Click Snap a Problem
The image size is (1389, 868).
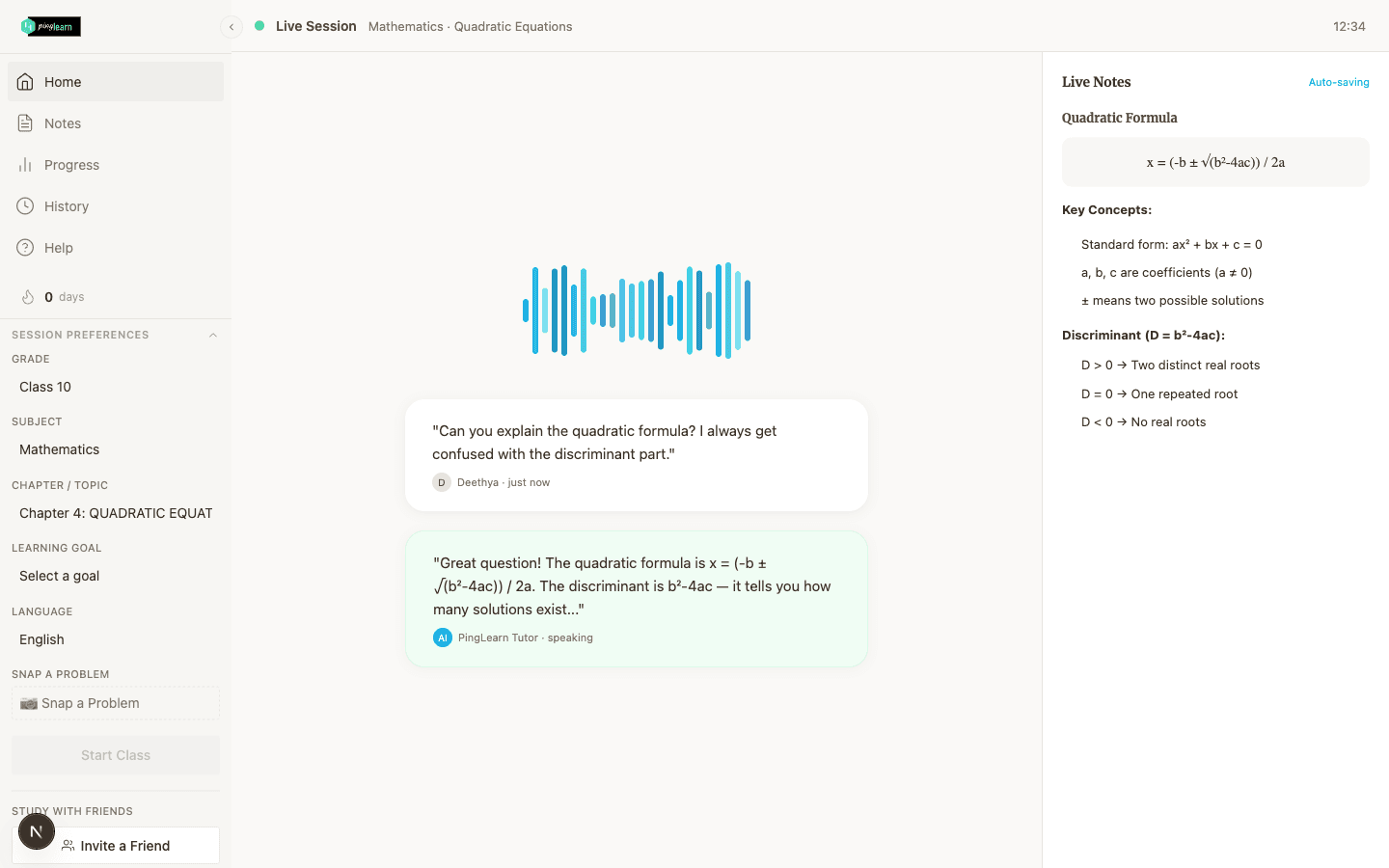coord(115,703)
